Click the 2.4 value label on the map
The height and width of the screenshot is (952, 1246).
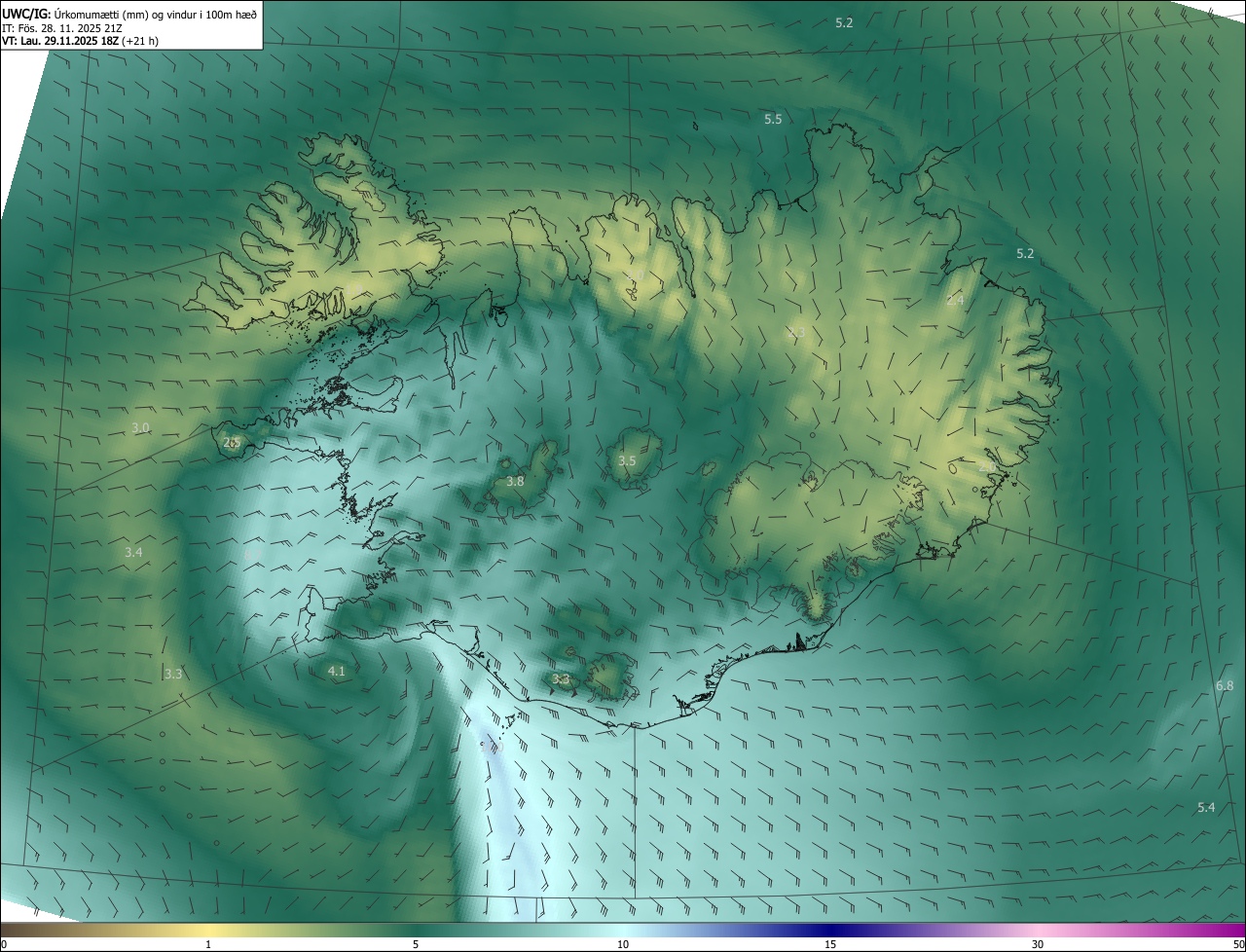coord(955,300)
